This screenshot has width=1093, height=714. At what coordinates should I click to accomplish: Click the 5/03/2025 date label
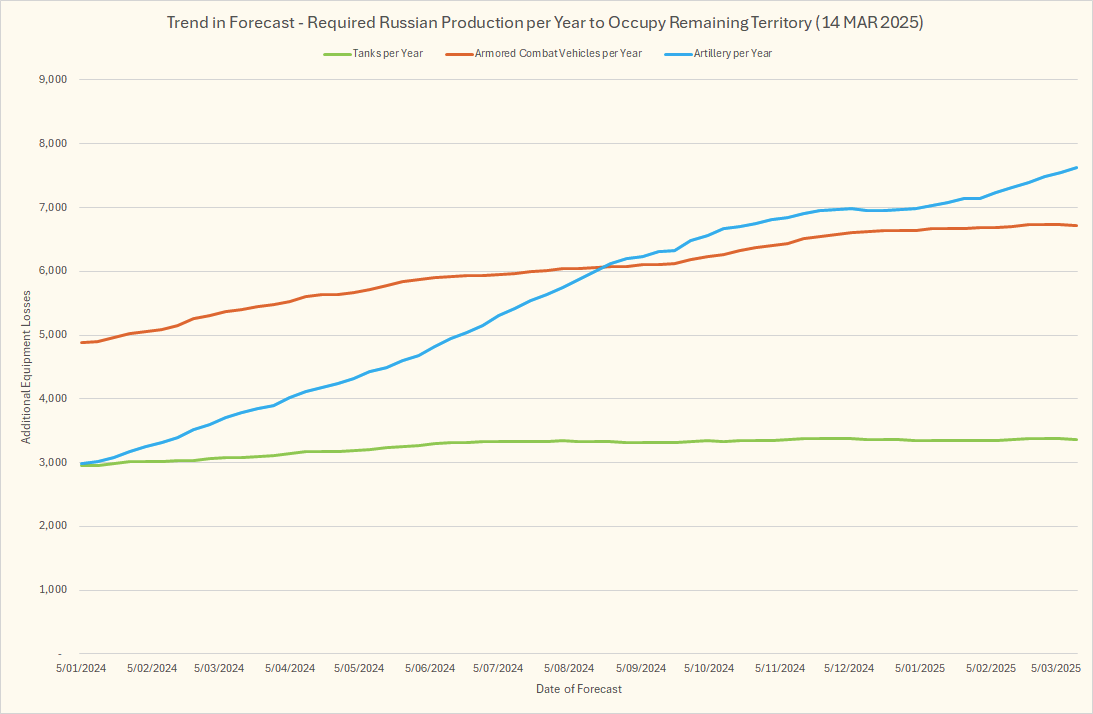click(1055, 667)
